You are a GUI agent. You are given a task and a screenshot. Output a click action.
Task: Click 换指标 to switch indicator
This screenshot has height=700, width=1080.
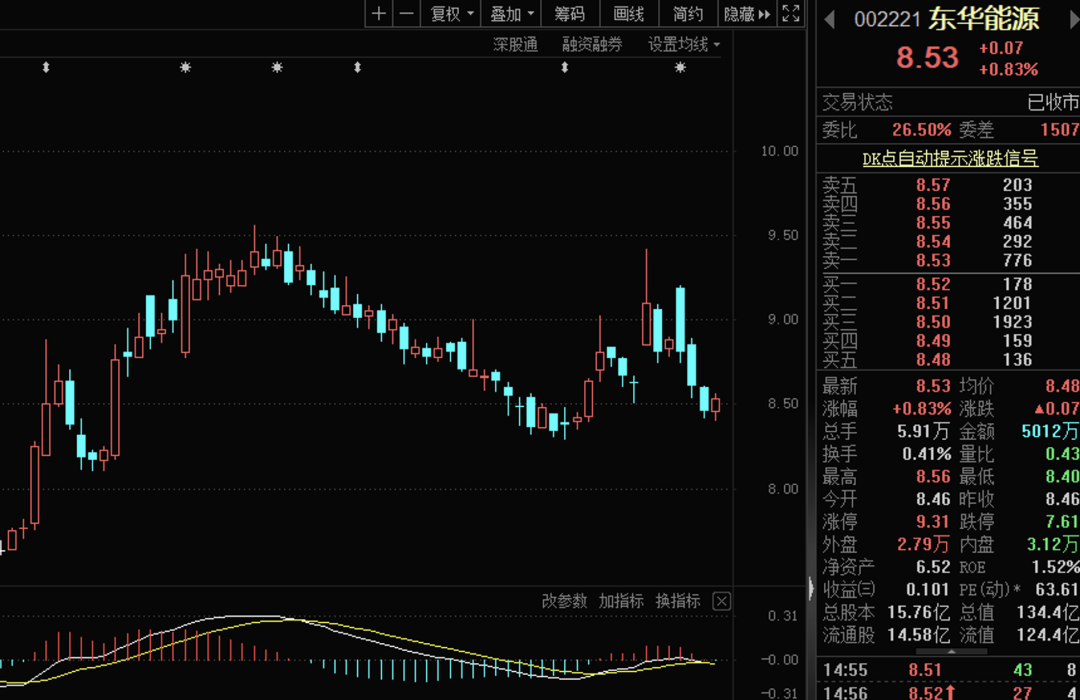click(678, 601)
